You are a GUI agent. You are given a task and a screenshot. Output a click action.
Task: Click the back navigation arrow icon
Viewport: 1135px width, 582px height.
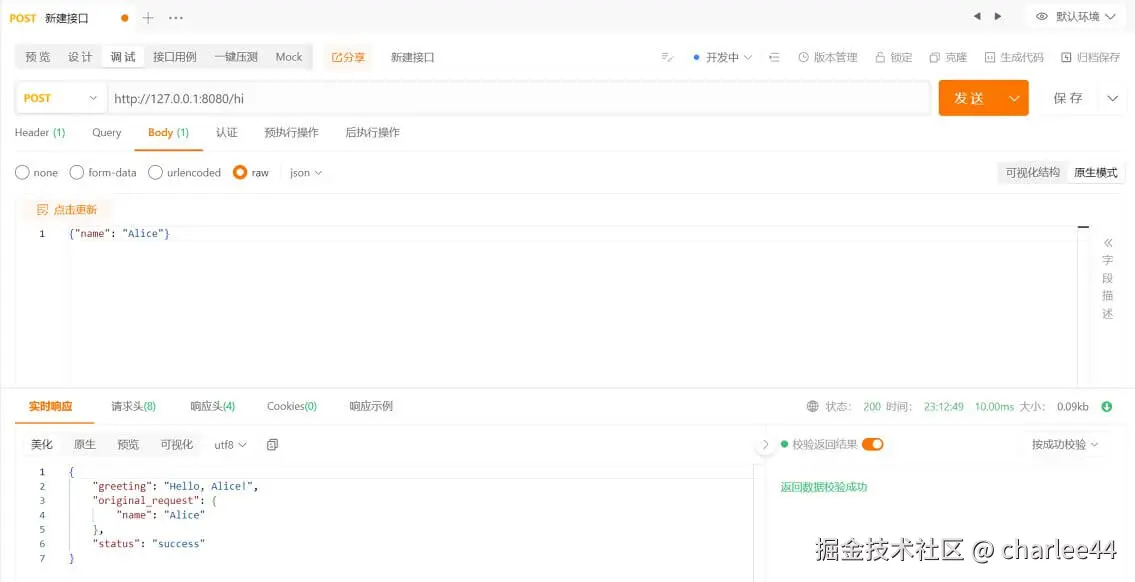[977, 16]
